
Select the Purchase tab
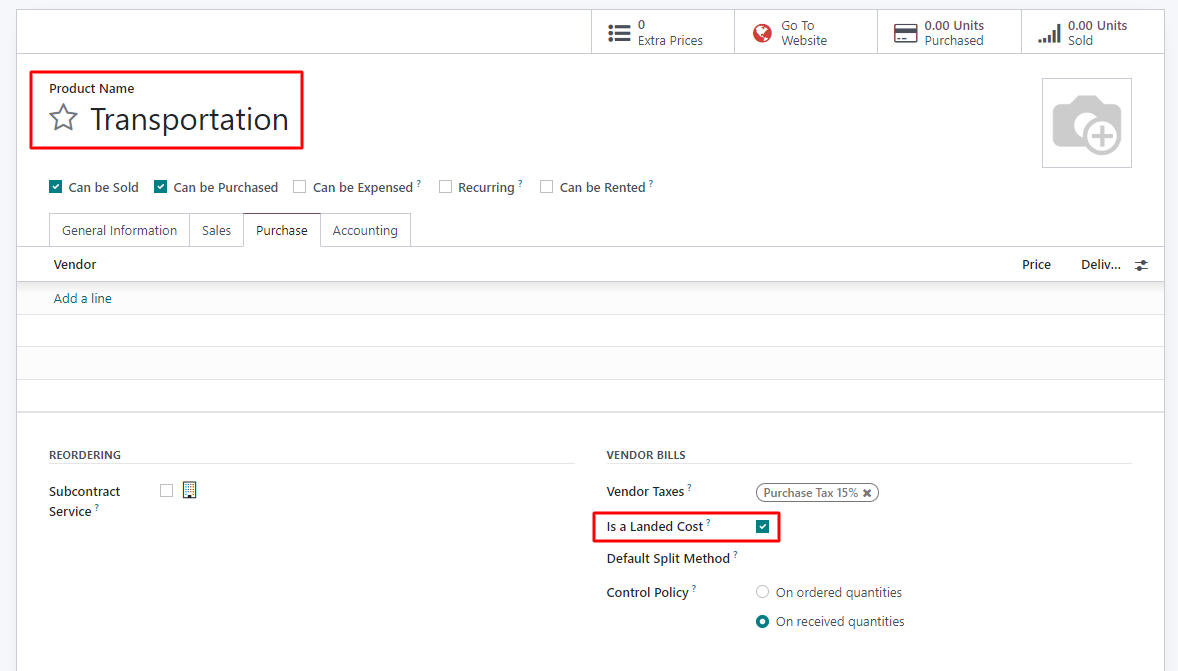pos(282,230)
